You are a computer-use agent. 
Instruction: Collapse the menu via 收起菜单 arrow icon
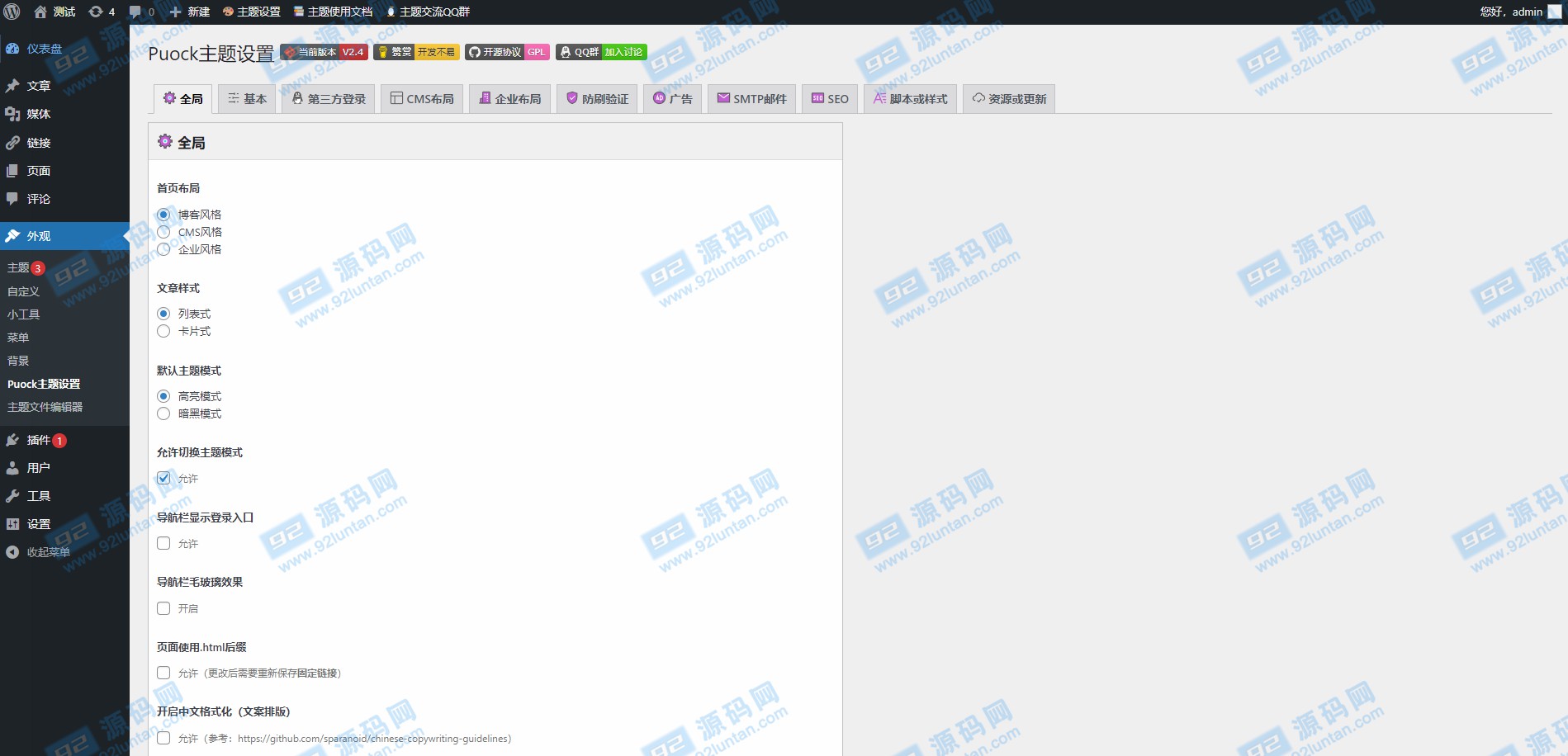(12, 552)
